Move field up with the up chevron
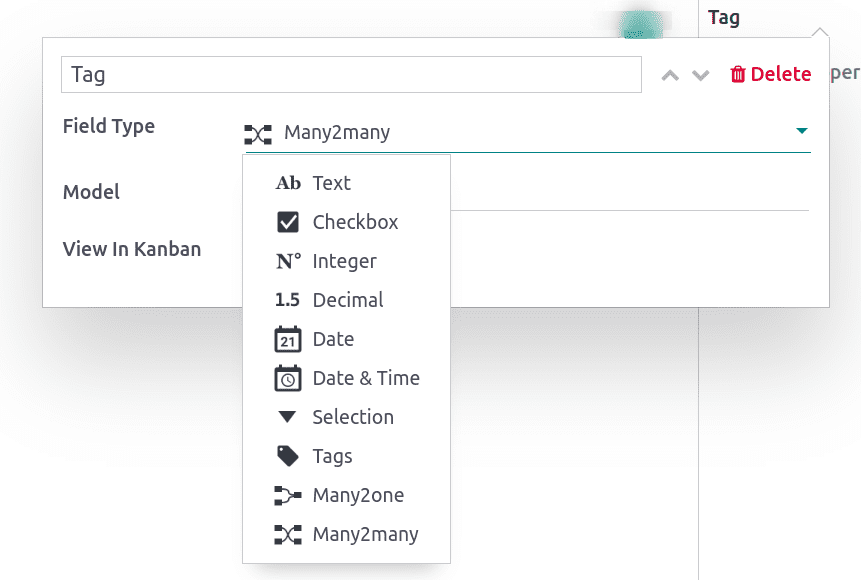 click(670, 75)
